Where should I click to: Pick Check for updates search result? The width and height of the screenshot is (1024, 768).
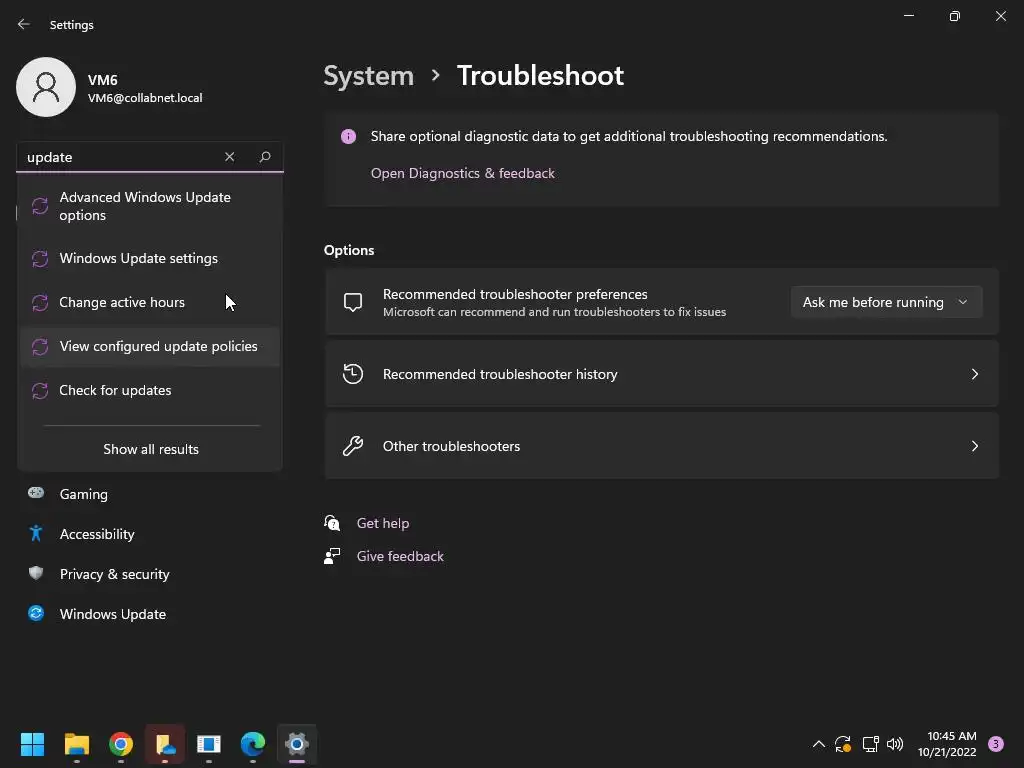[150, 391]
